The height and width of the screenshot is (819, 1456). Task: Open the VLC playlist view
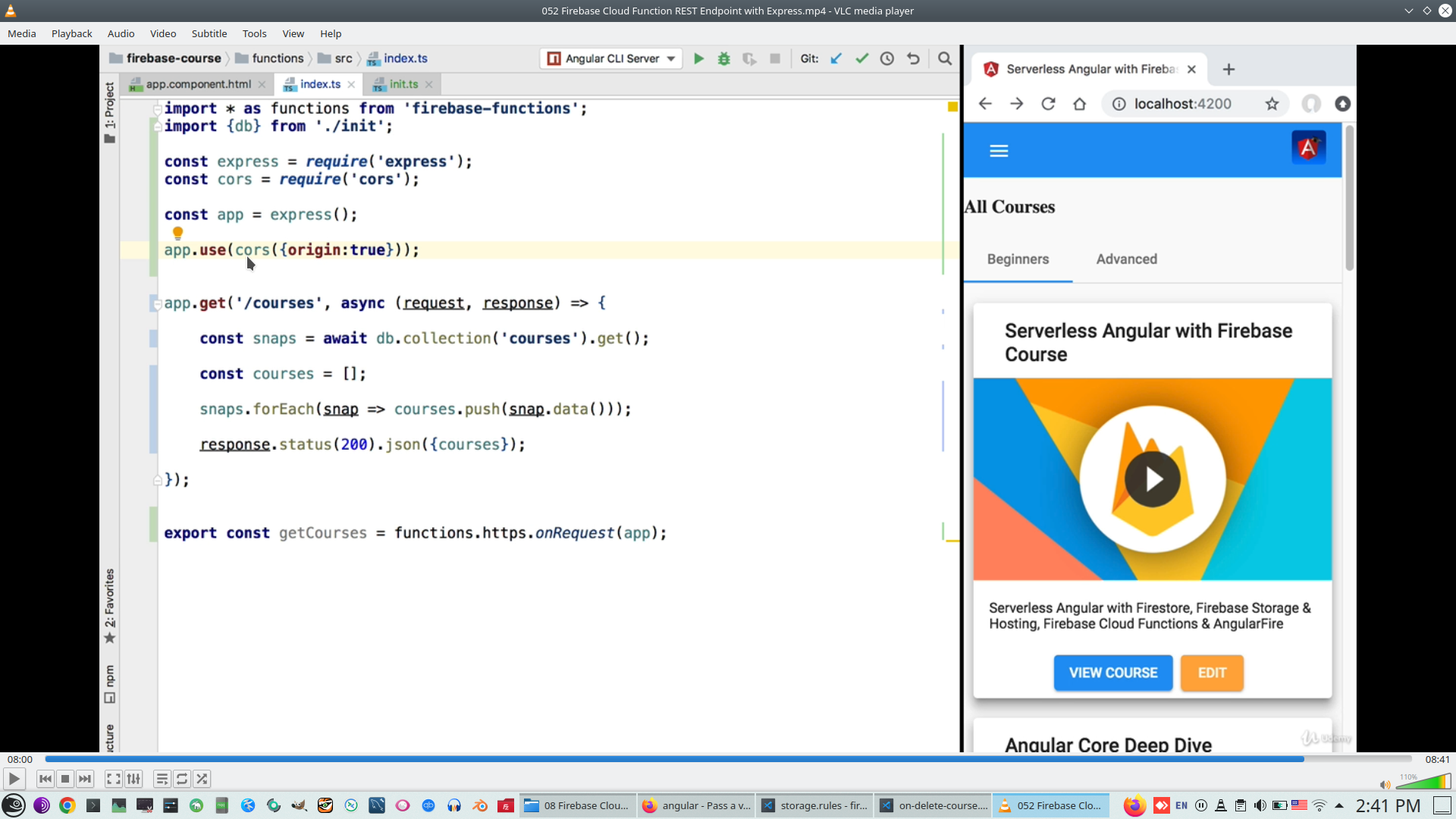[162, 779]
